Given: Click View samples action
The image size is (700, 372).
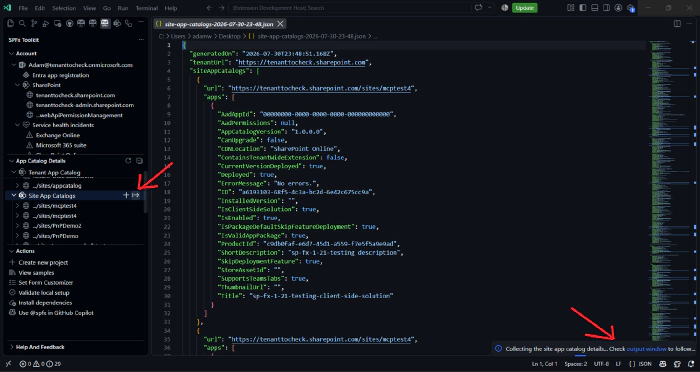Looking at the screenshot, I should coord(32,272).
